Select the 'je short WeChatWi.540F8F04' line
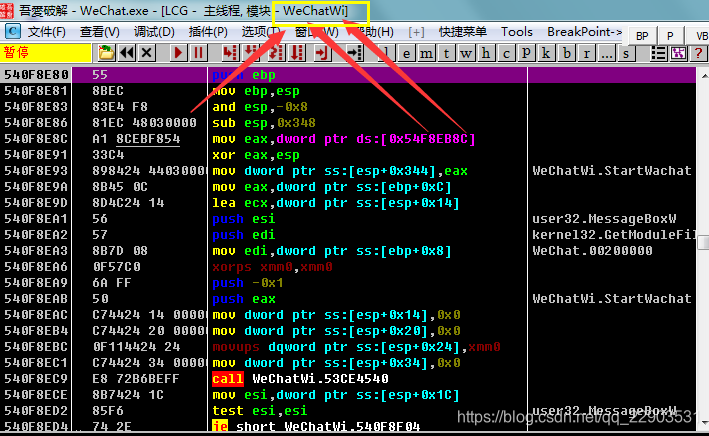 316,426
